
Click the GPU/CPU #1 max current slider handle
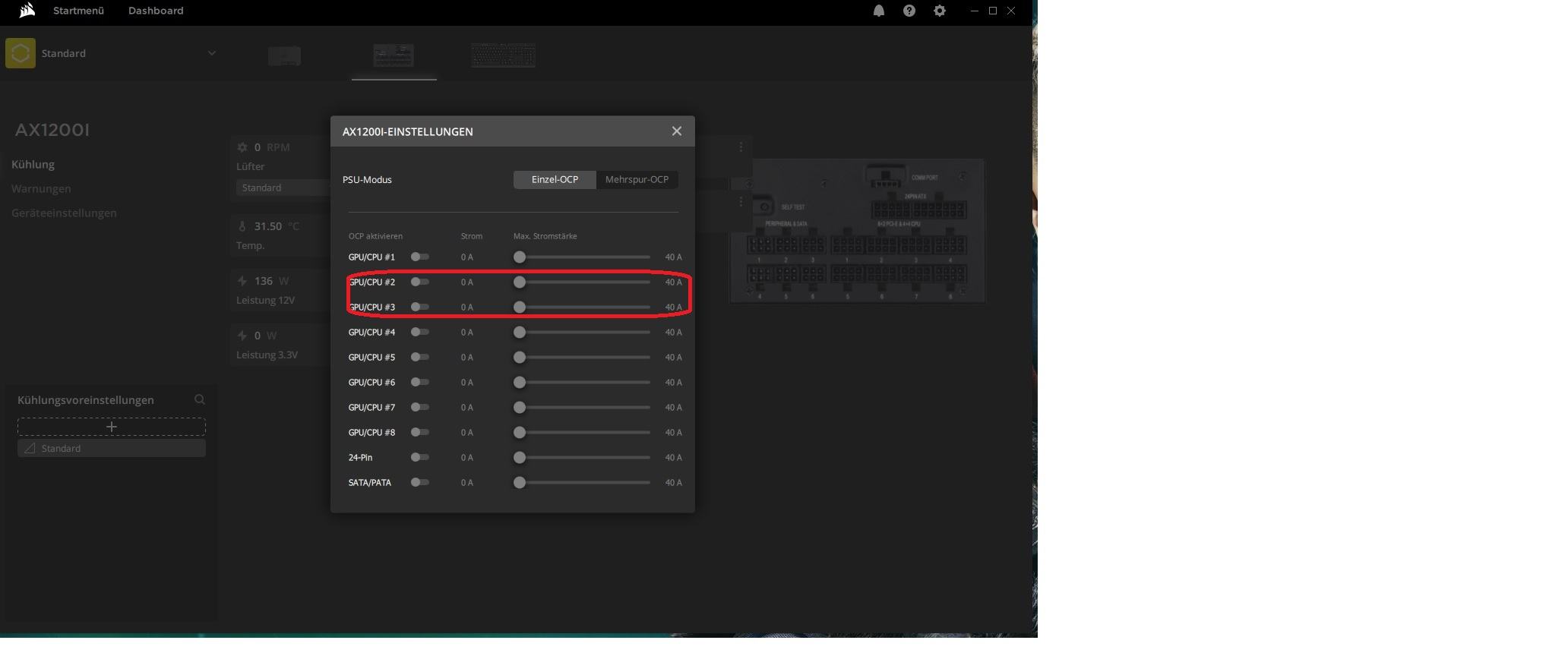coord(520,257)
